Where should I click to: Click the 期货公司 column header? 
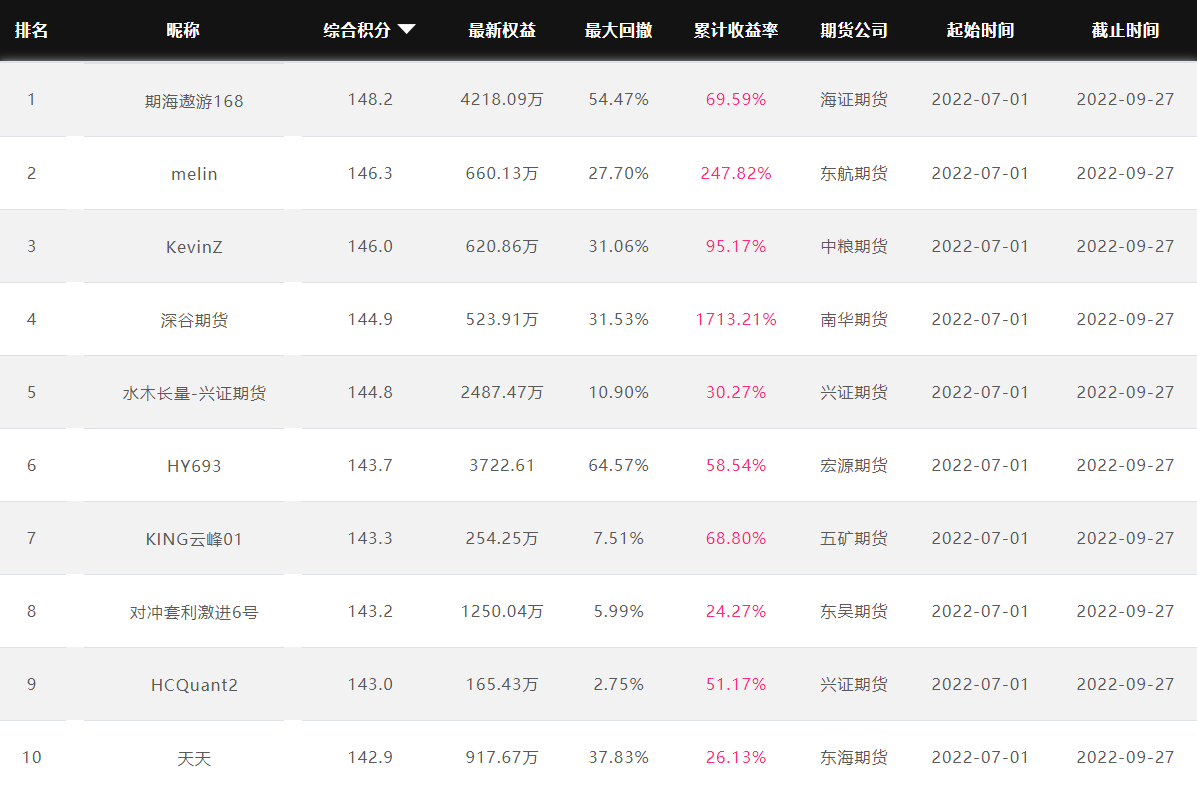[x=853, y=31]
